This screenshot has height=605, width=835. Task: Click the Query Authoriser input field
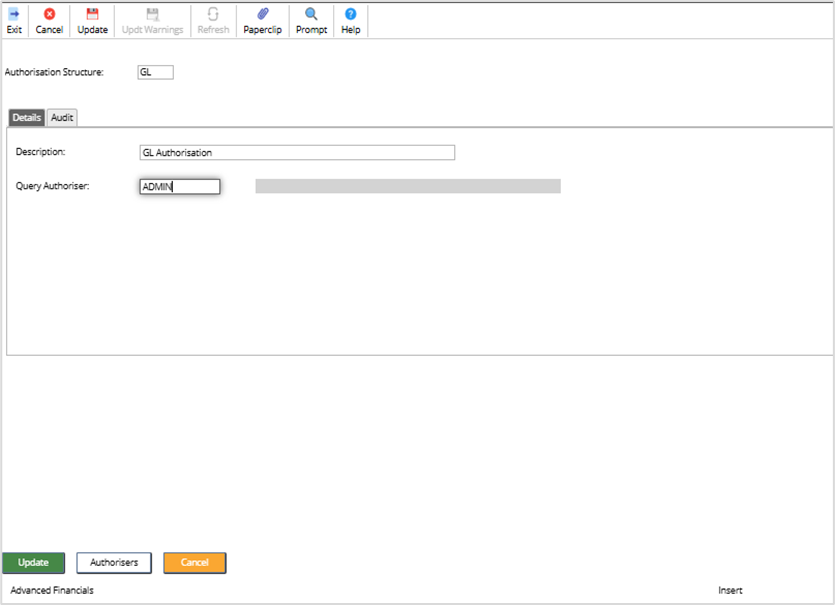(180, 186)
